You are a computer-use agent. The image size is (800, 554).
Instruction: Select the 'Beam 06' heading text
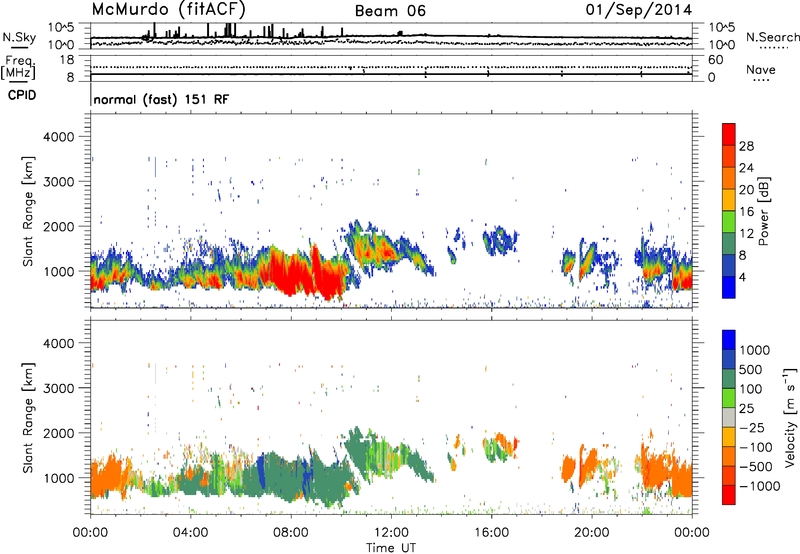coord(390,11)
